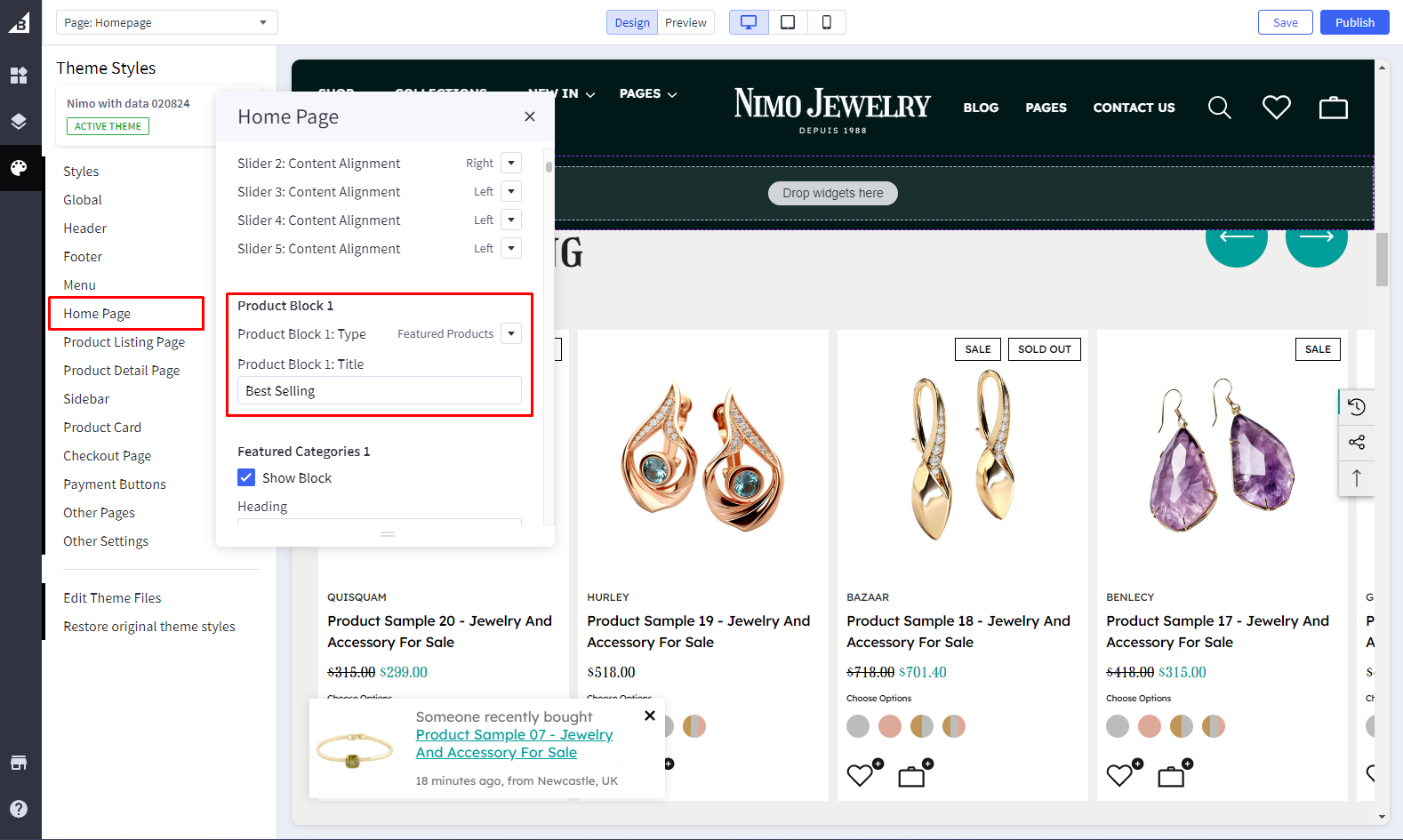Click the recently viewed history icon
The width and height of the screenshot is (1403, 840).
tap(1356, 407)
